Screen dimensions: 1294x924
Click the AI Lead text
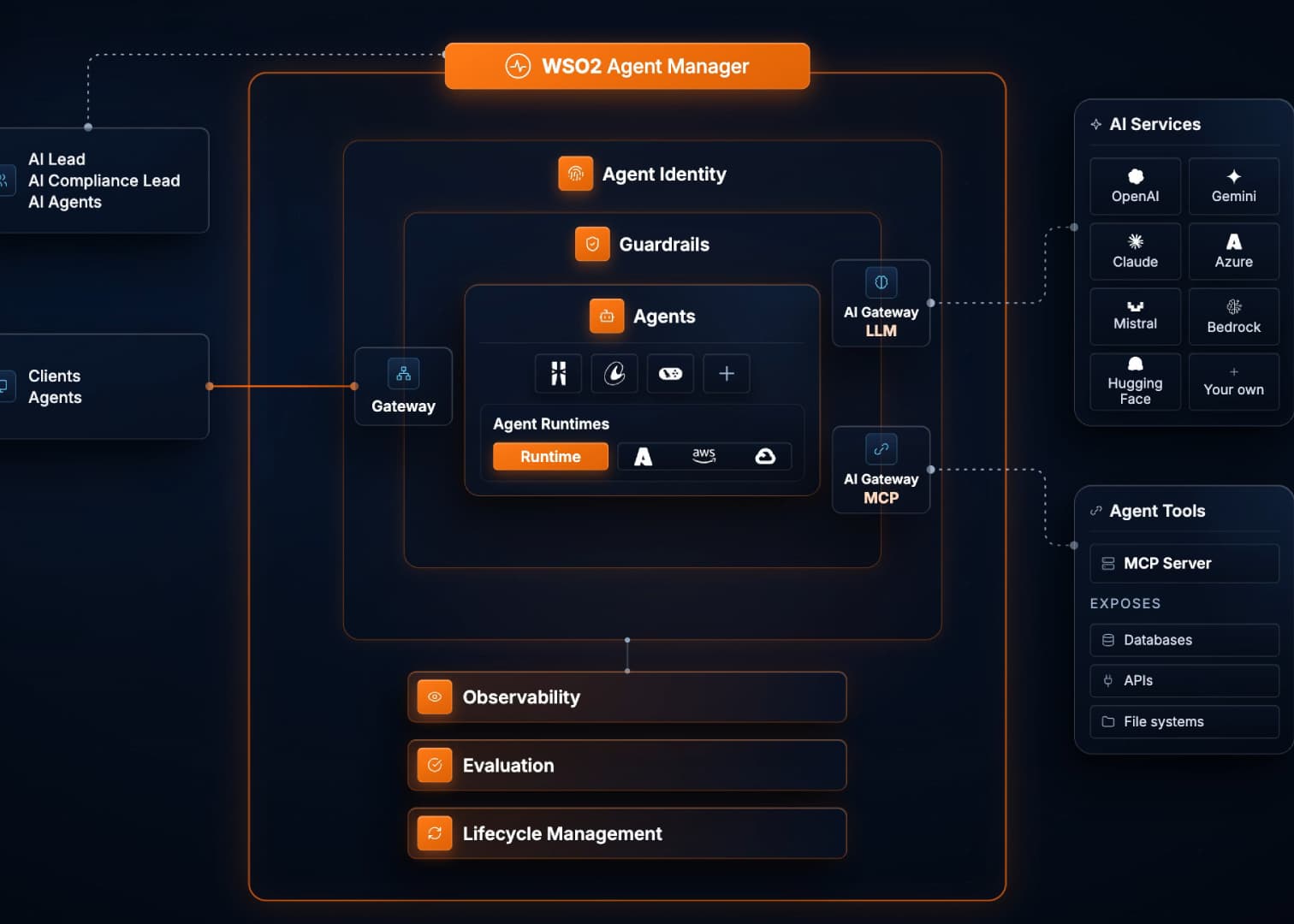pyautogui.click(x=56, y=159)
